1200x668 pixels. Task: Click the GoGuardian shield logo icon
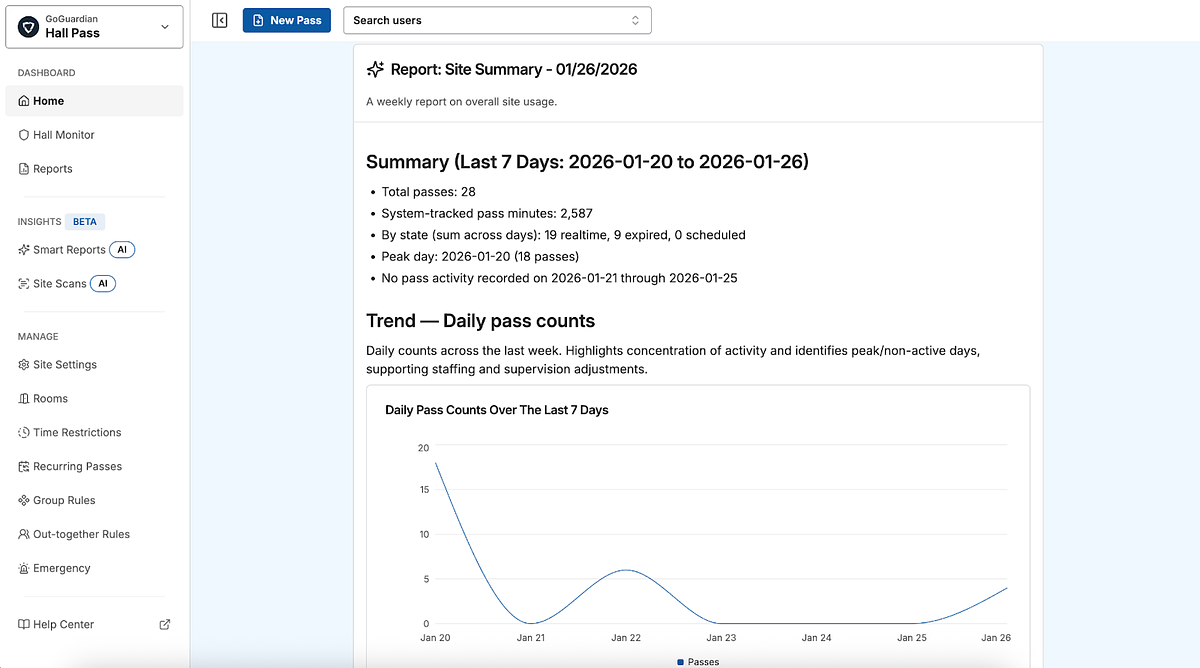(29, 27)
